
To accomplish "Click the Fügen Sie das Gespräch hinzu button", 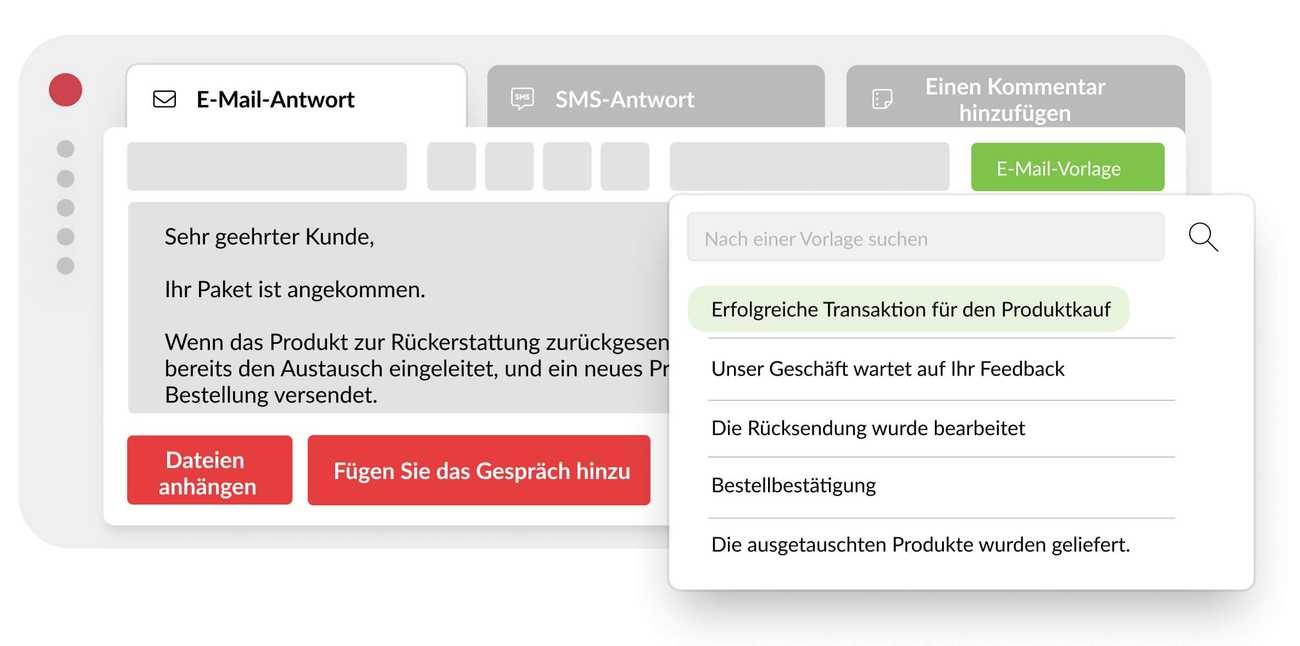I will 479,470.
